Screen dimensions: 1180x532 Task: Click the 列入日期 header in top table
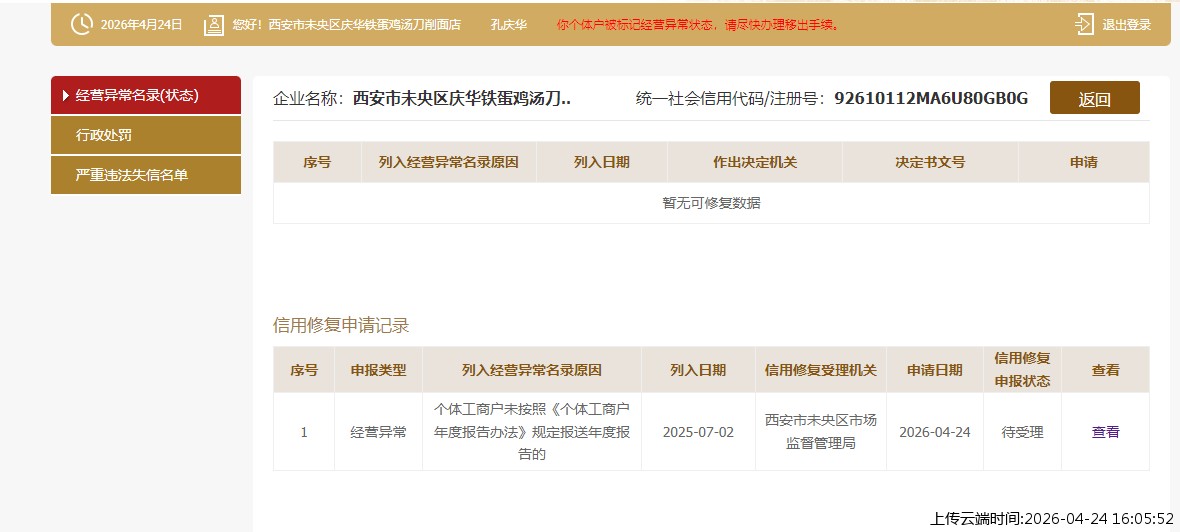point(601,162)
